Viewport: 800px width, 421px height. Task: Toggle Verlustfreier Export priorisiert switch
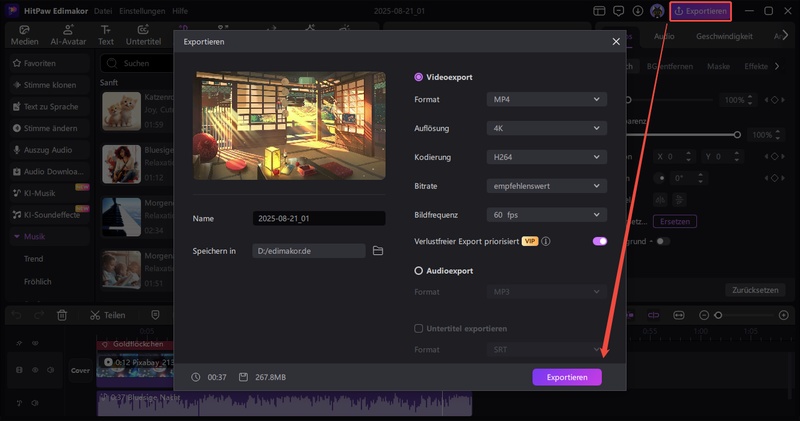600,242
